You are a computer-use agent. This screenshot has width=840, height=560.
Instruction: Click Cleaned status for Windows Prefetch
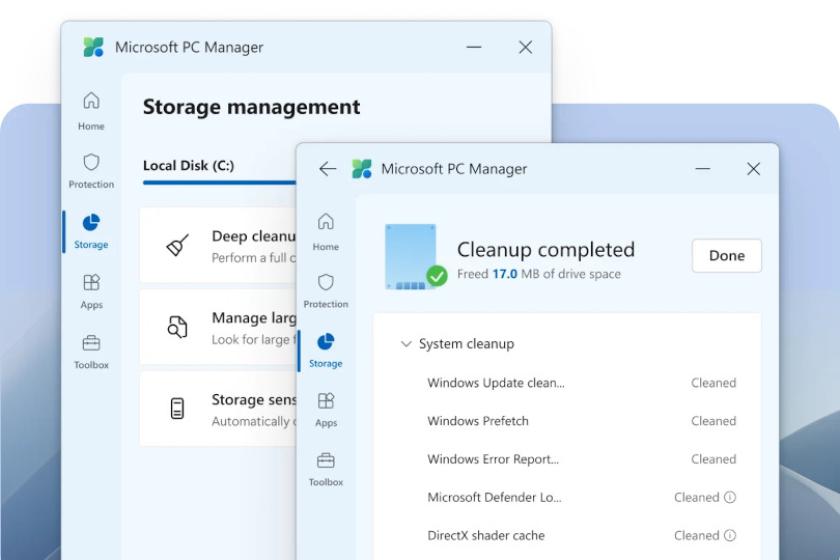point(713,421)
